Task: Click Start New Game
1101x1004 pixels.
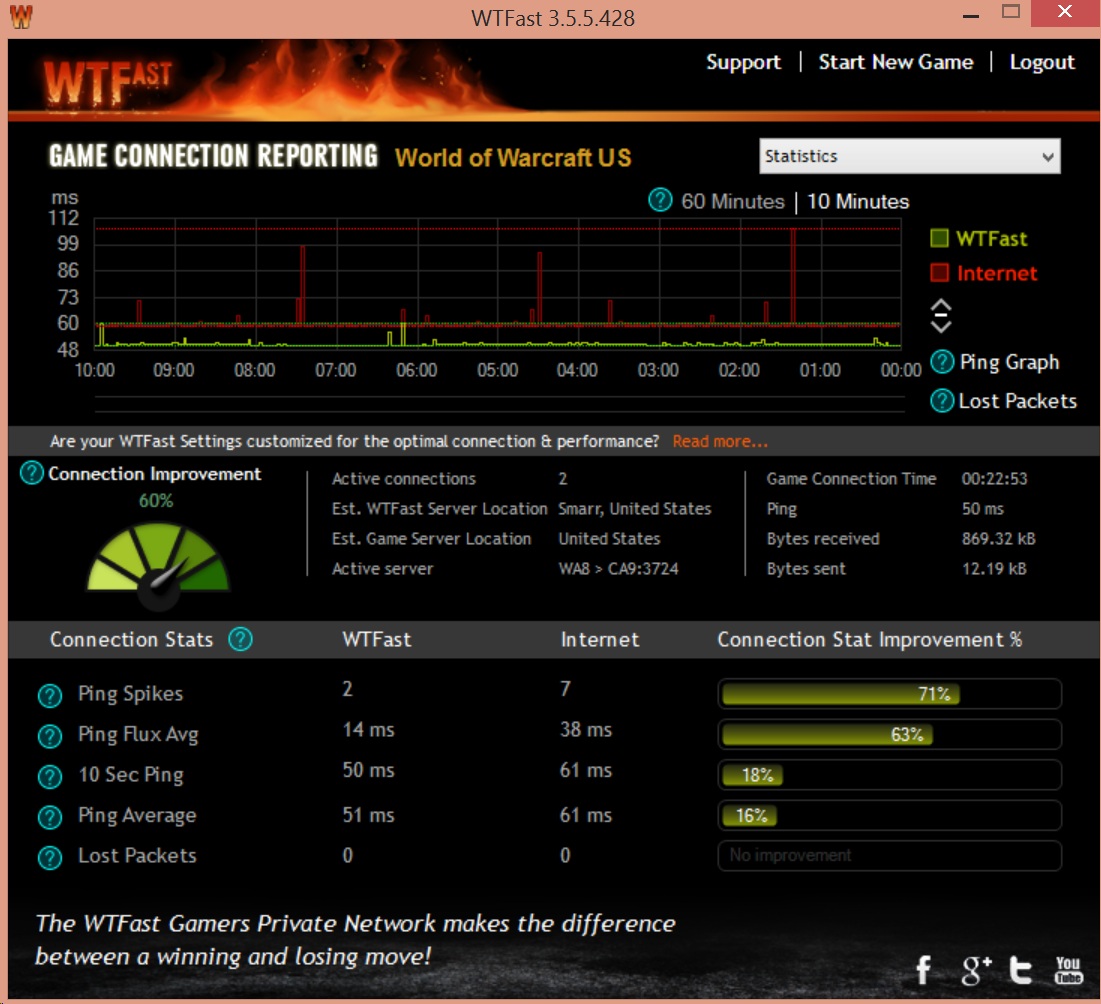Action: [x=896, y=62]
